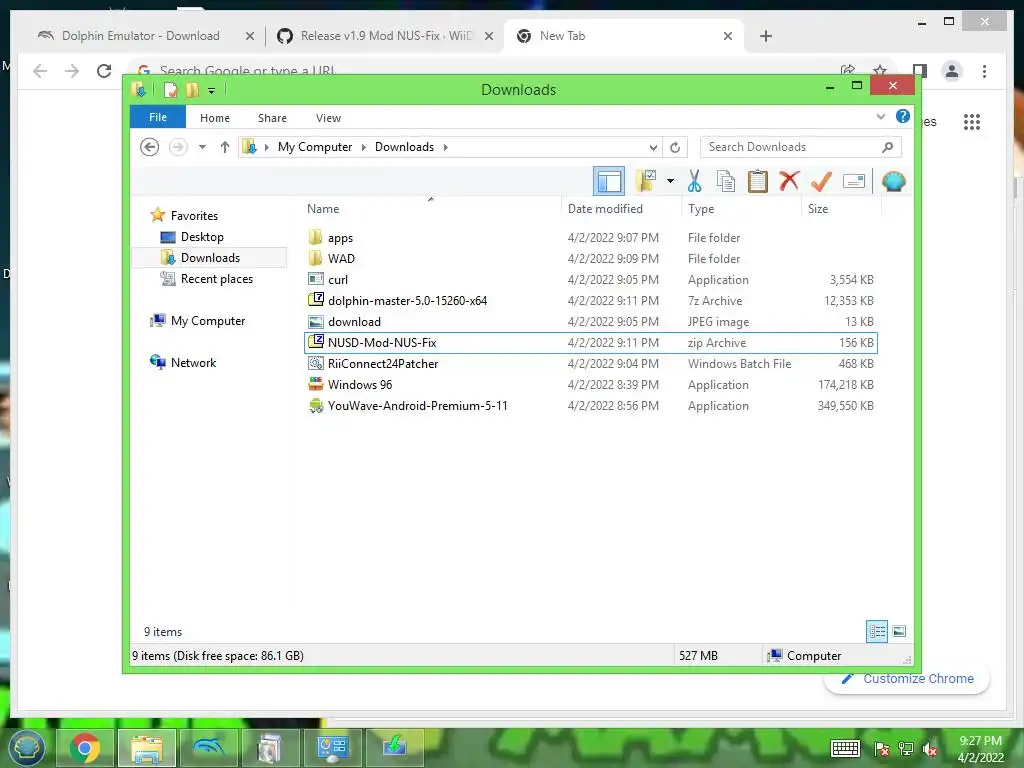Open Chrome three-dot menu
The image size is (1024, 768).
click(x=984, y=71)
